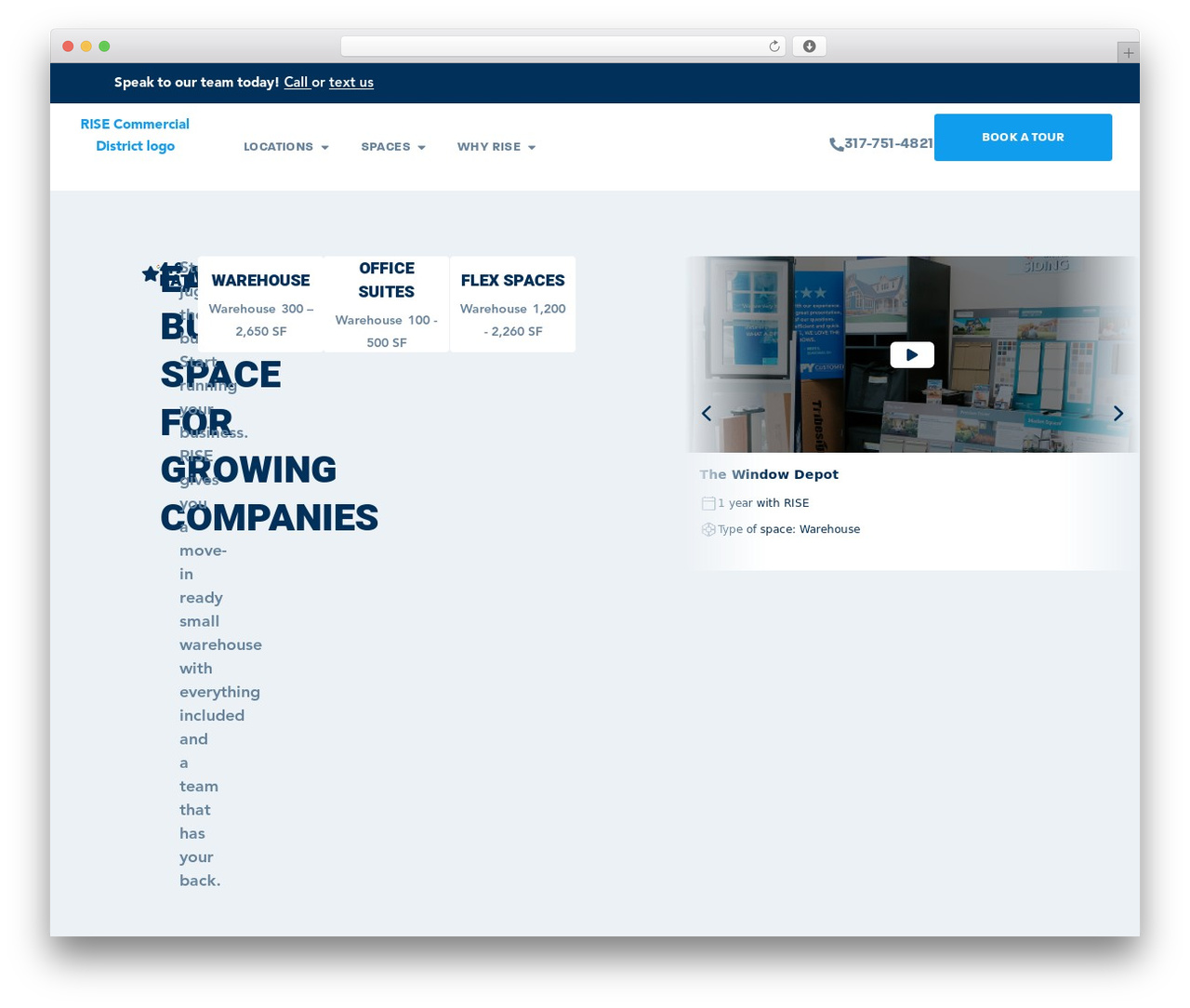Expand the Why RISE dropdown arrow

[532, 148]
